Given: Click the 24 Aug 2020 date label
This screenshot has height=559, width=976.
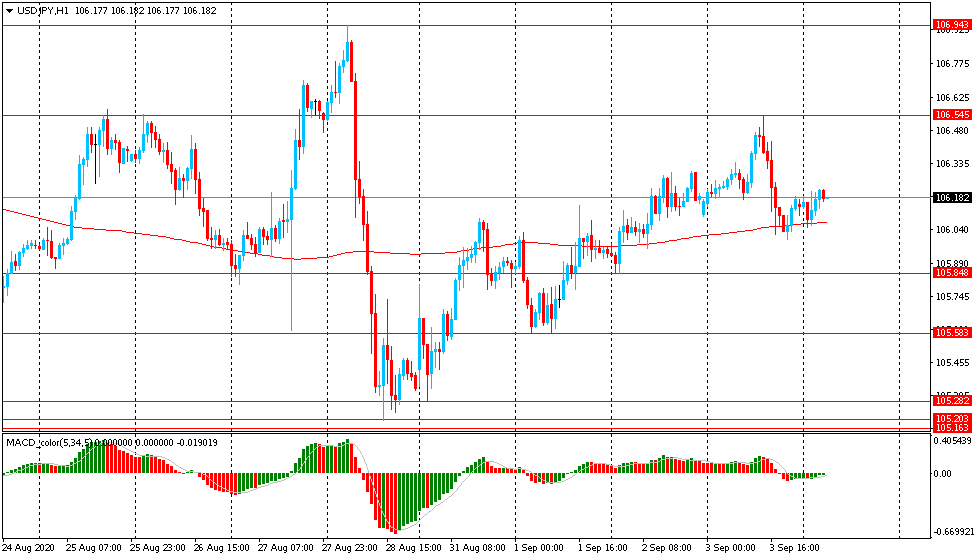Looking at the screenshot, I should [x=28, y=548].
